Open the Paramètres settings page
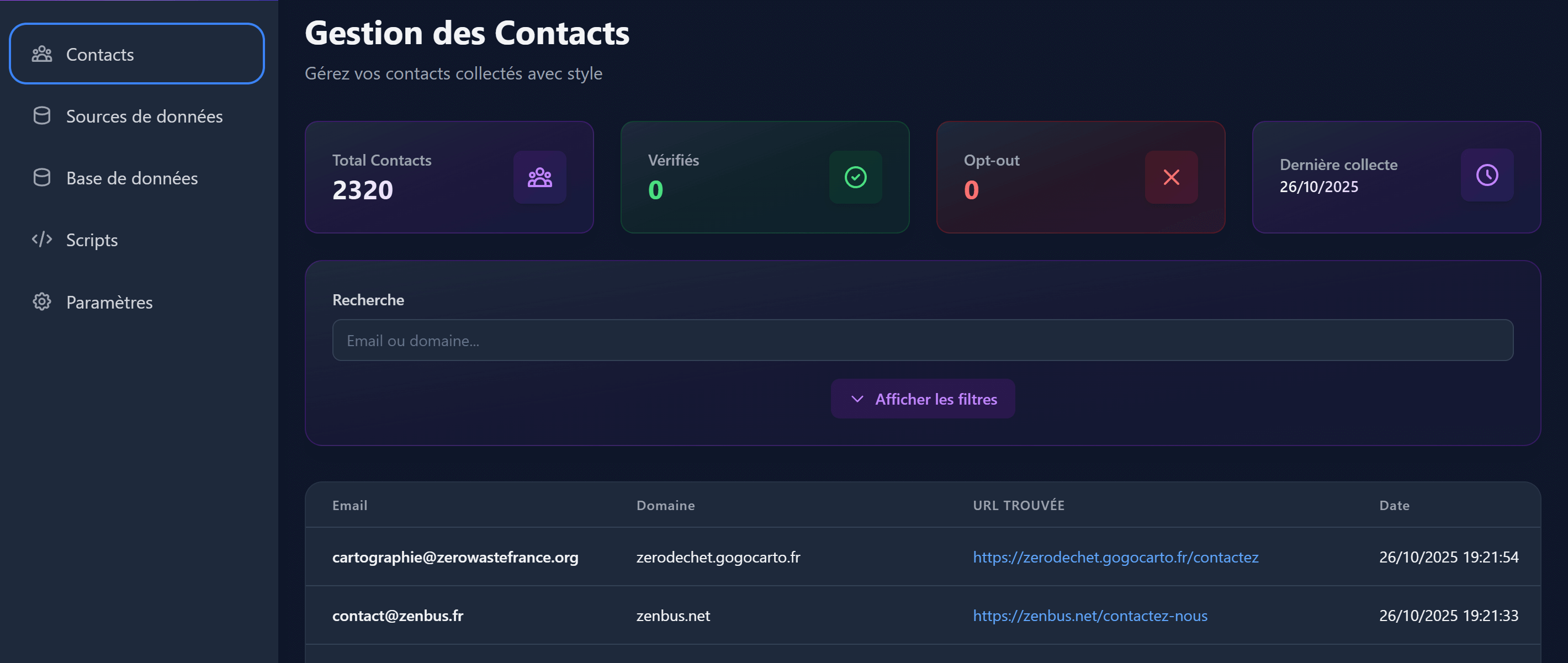 [136, 301]
